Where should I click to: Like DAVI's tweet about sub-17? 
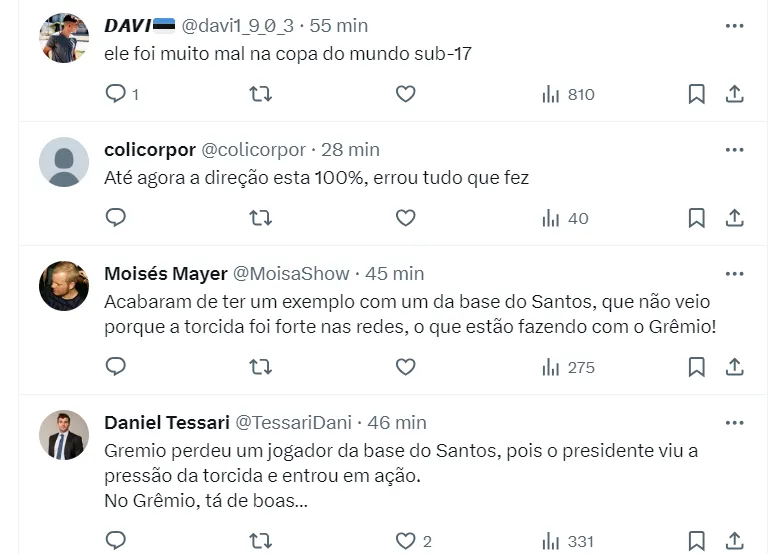coord(405,94)
